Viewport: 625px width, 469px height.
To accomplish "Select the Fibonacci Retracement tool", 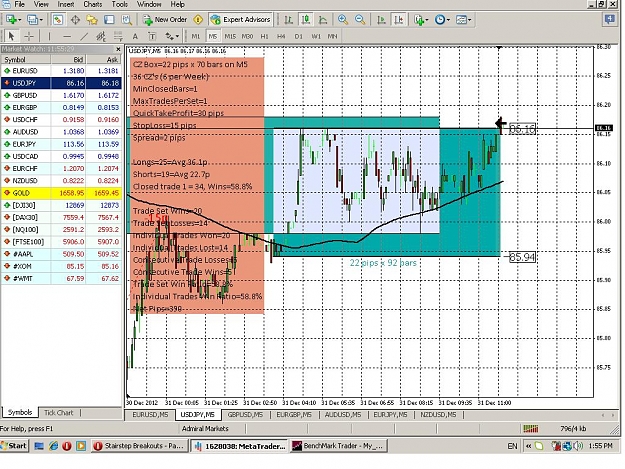I will pyautogui.click(x=118, y=36).
